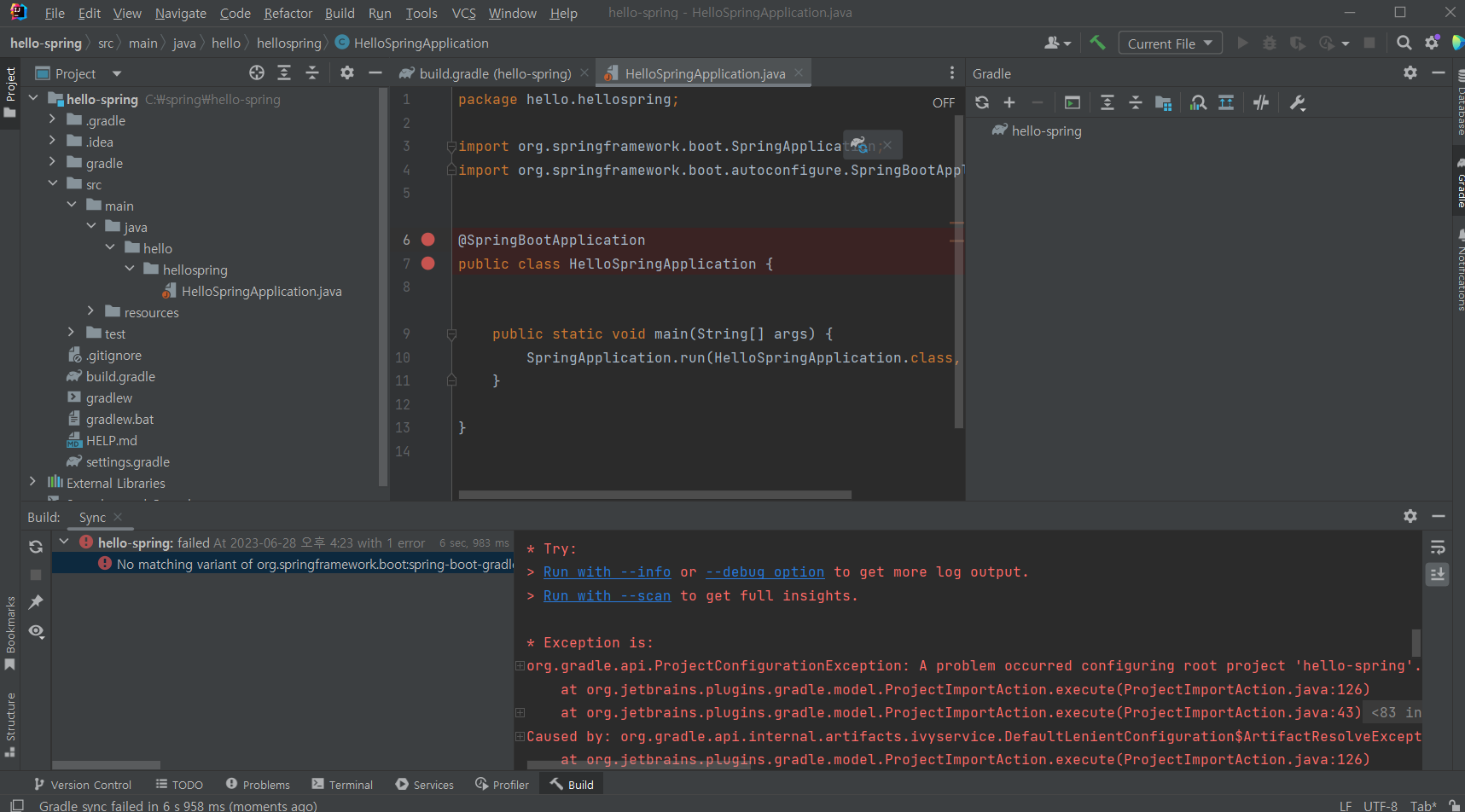Screen dimensions: 1465x812
Task: Click hellospring in breadcrumb path
Action: 288,43
